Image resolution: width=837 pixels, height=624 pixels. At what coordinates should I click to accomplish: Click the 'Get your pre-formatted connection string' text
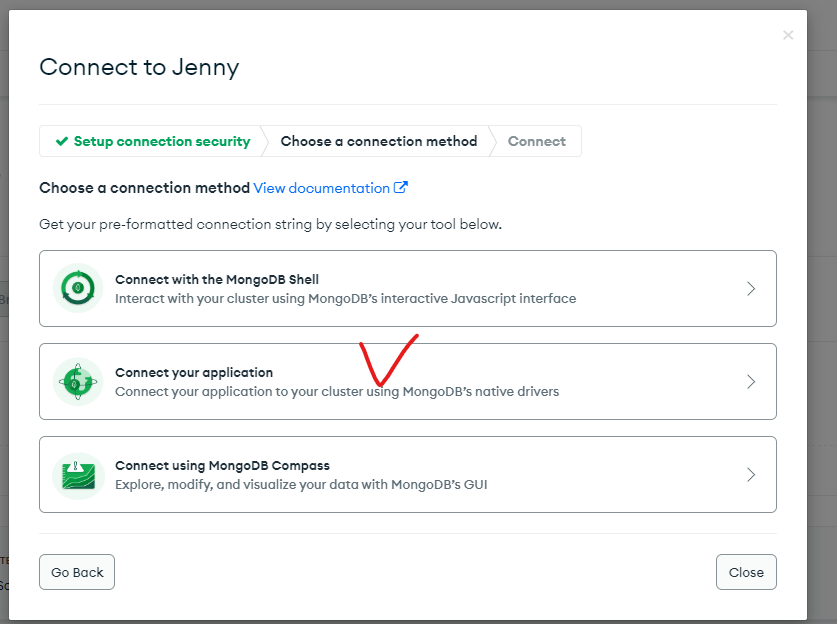270,224
